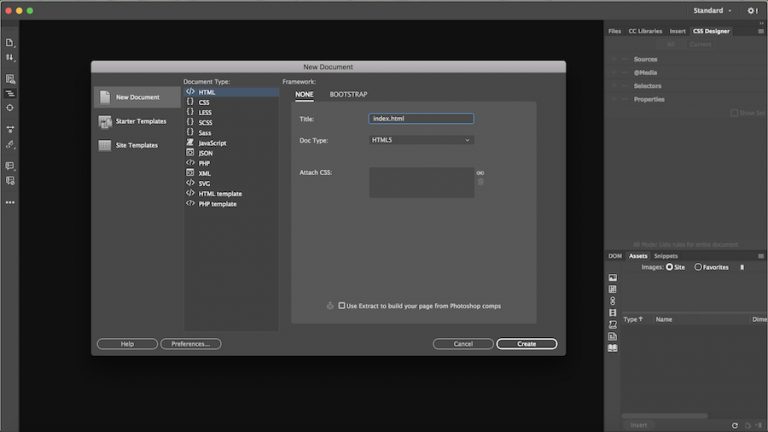Click the File Management arrows icon
768x432 pixels.
(9, 58)
